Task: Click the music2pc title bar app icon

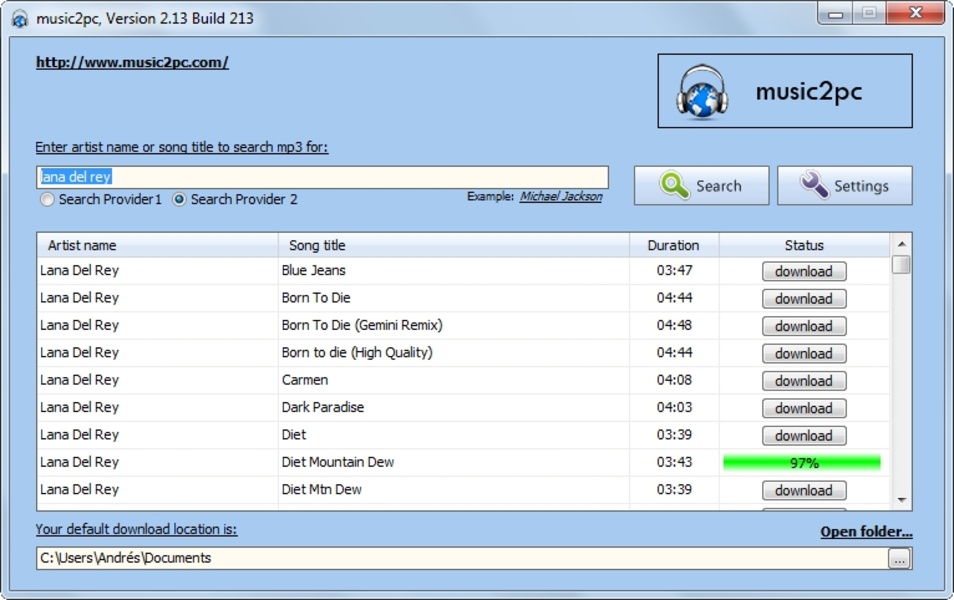Action: (19, 19)
